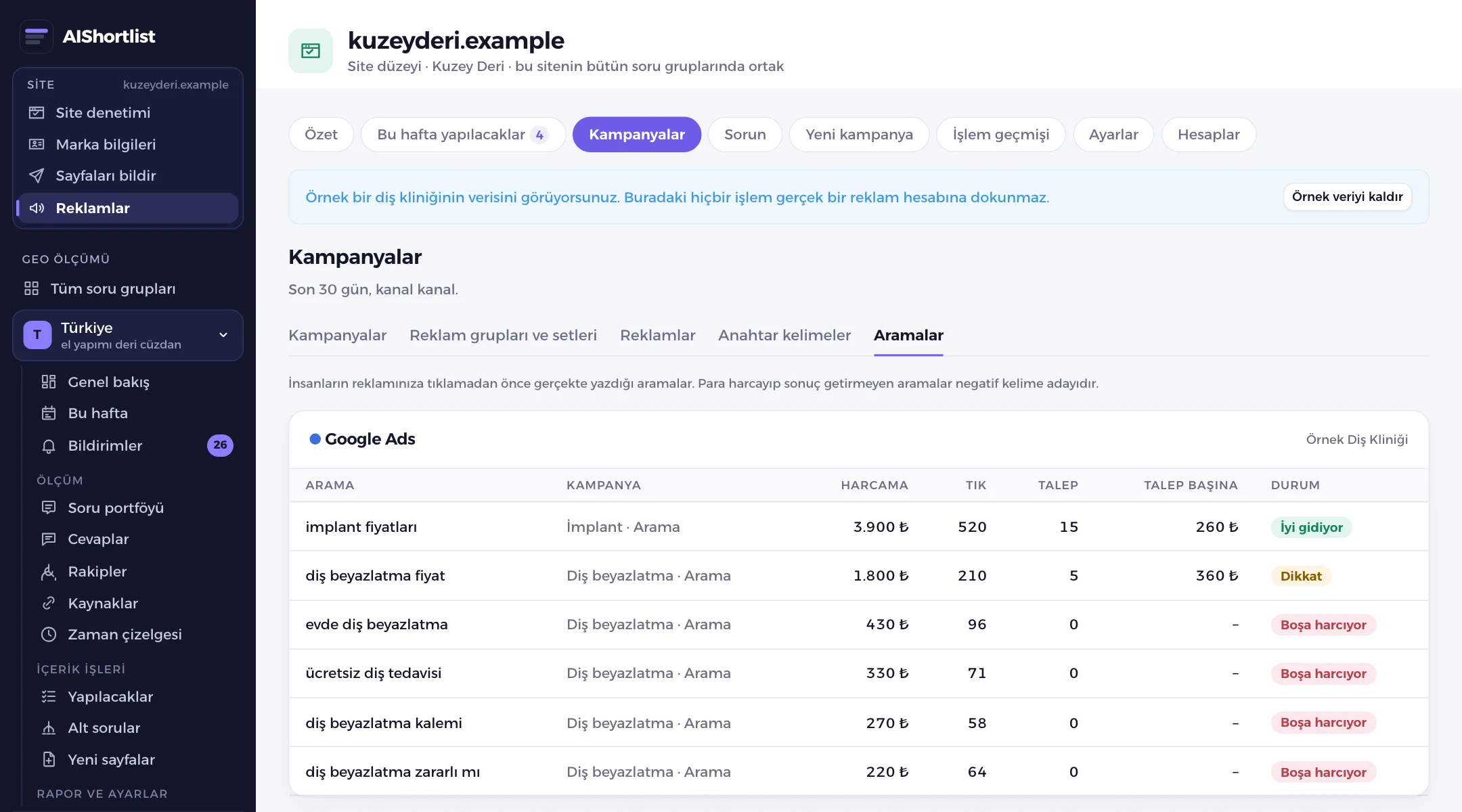Open the Ayarlar tab
This screenshot has height=812, width=1462.
click(1113, 134)
